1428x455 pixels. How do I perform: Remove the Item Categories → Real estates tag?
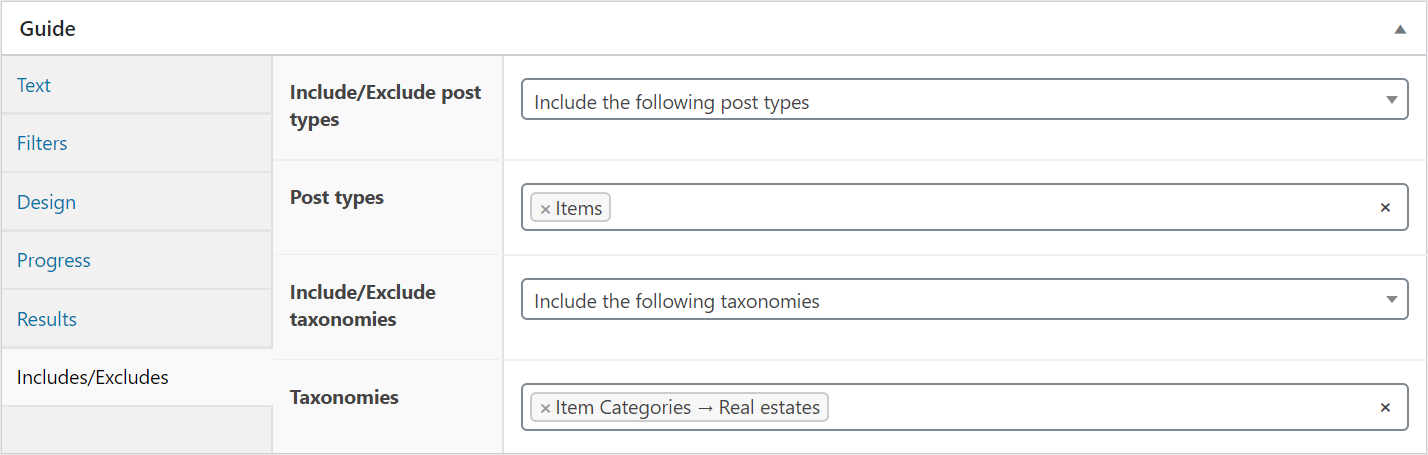[545, 407]
